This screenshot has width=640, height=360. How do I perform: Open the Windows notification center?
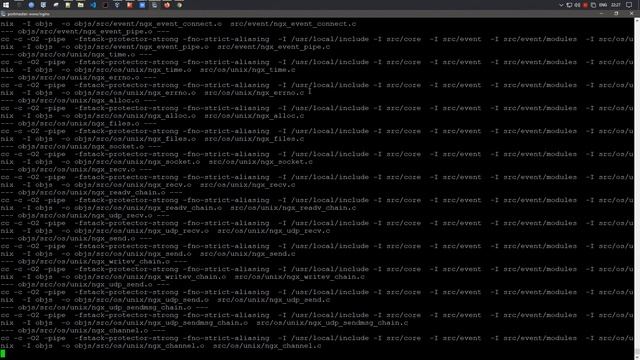click(x=629, y=5)
